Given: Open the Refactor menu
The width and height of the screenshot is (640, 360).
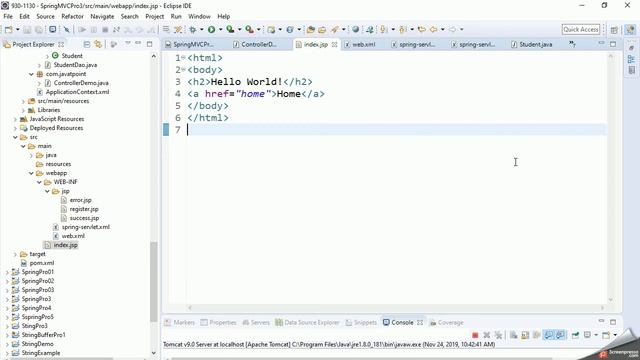Looking at the screenshot, I should coord(72,16).
